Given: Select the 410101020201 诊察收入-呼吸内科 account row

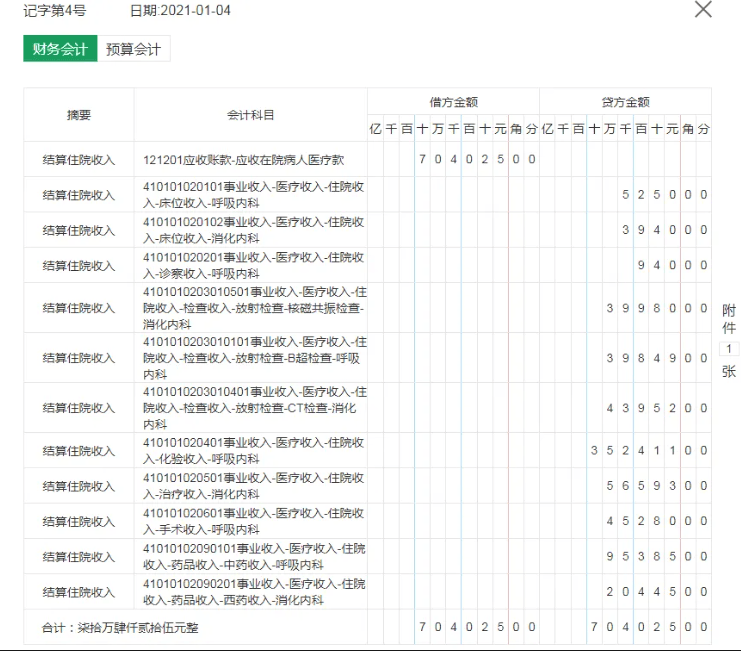Looking at the screenshot, I should click(250, 265).
